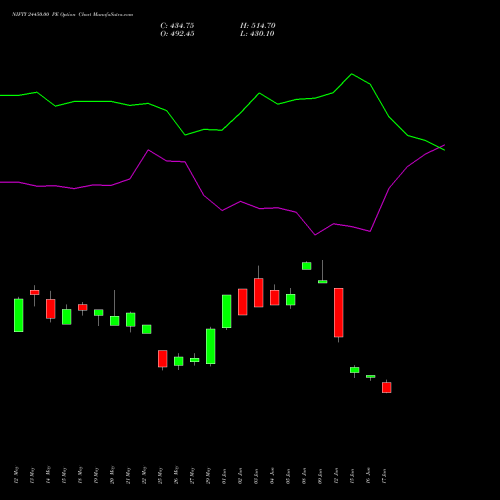Select the 13 May date label

(33, 475)
